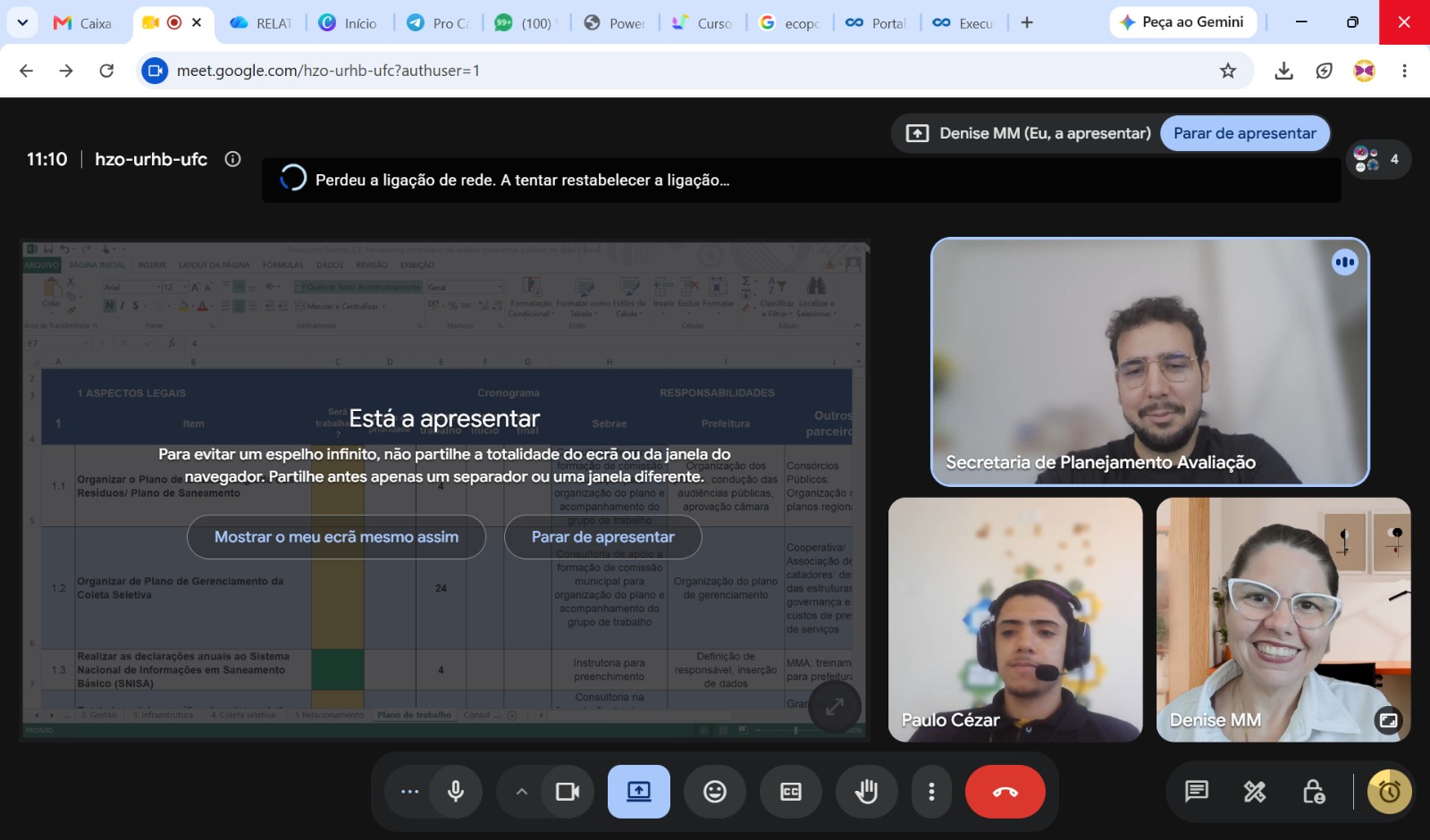Go back to previous page

(26, 71)
